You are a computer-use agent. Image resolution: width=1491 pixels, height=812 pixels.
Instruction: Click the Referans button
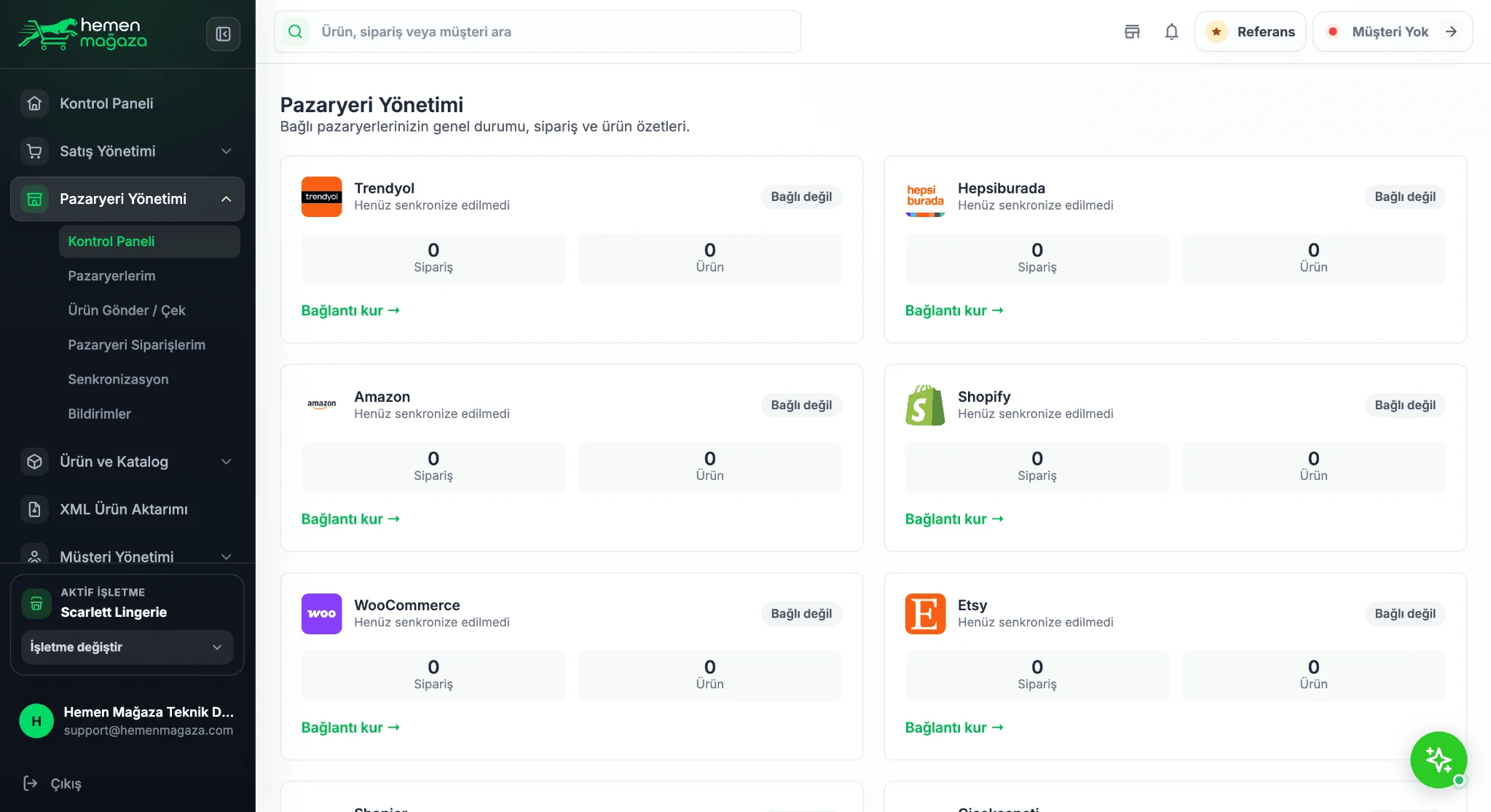click(1250, 31)
